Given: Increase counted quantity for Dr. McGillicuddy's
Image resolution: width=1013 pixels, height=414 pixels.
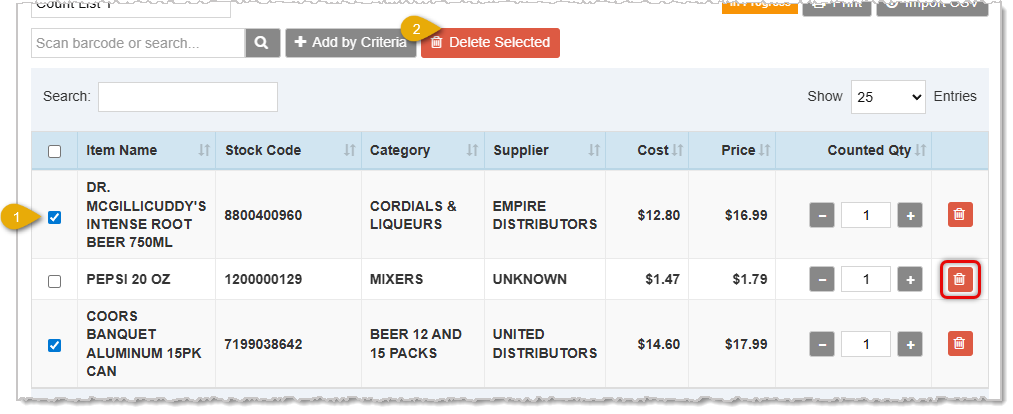Looking at the screenshot, I should [910, 215].
